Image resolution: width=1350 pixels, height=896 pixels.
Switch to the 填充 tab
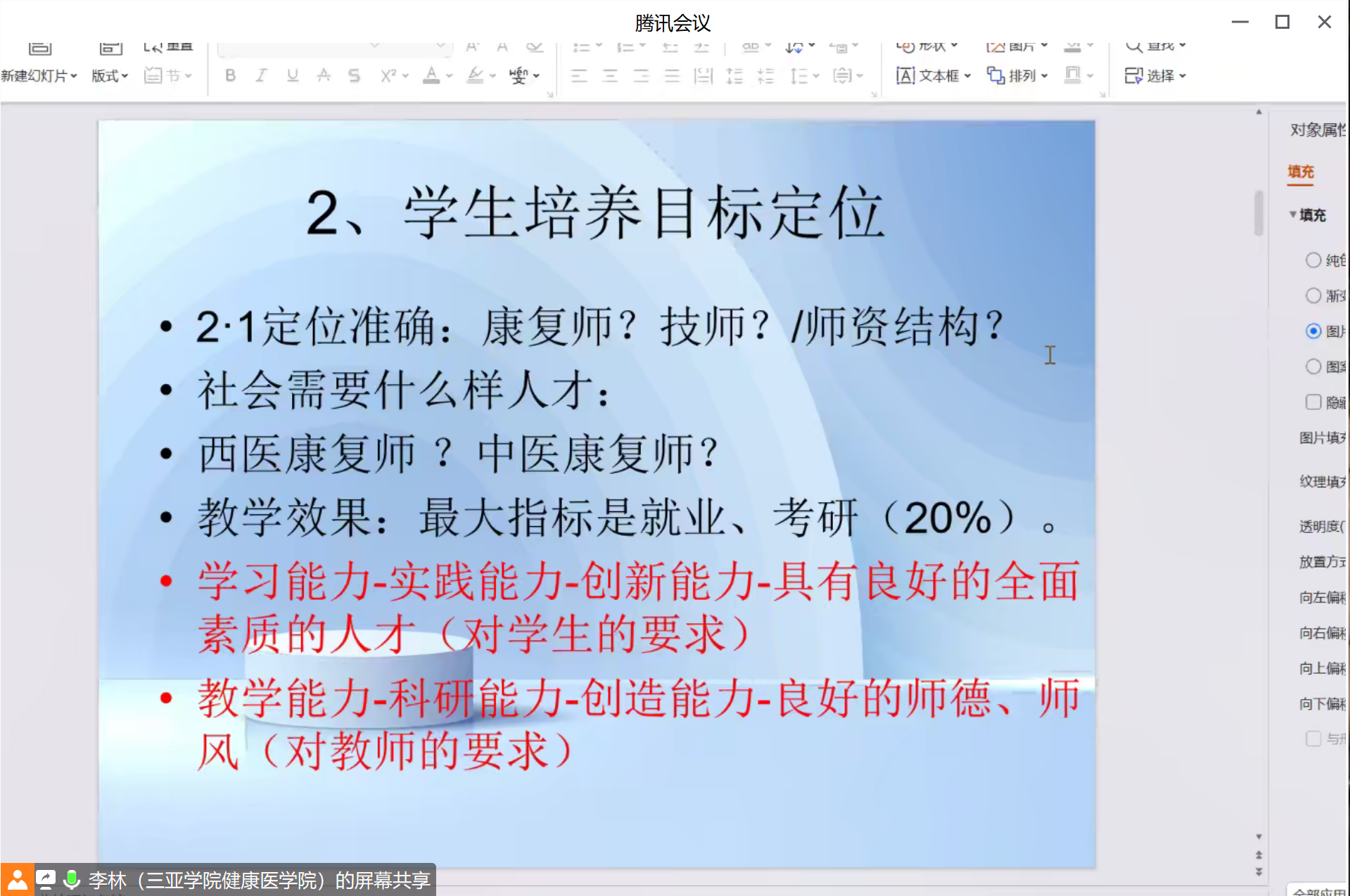1300,172
